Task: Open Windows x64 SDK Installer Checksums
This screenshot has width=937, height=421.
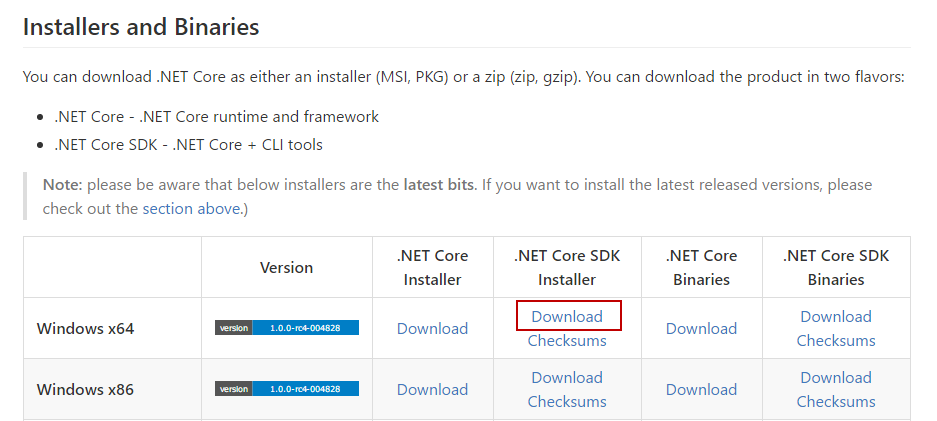Action: [567, 340]
